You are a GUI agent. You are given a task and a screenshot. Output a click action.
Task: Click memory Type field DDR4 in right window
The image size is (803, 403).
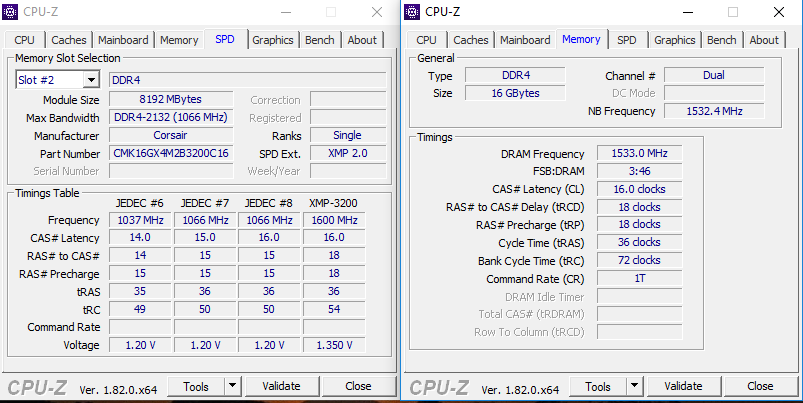pos(515,75)
